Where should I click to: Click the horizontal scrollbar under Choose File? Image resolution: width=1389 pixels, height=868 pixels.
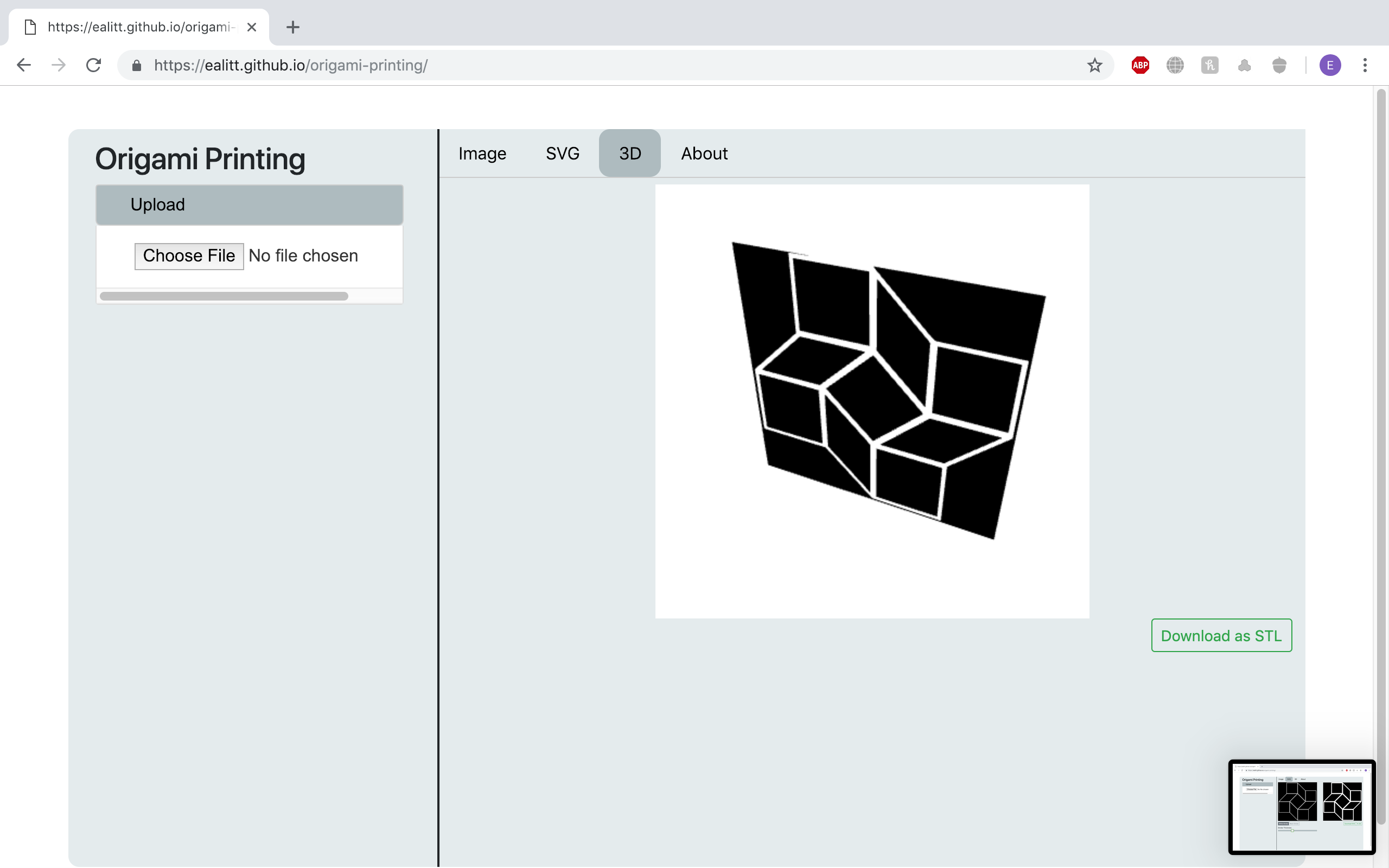pyautogui.click(x=224, y=296)
